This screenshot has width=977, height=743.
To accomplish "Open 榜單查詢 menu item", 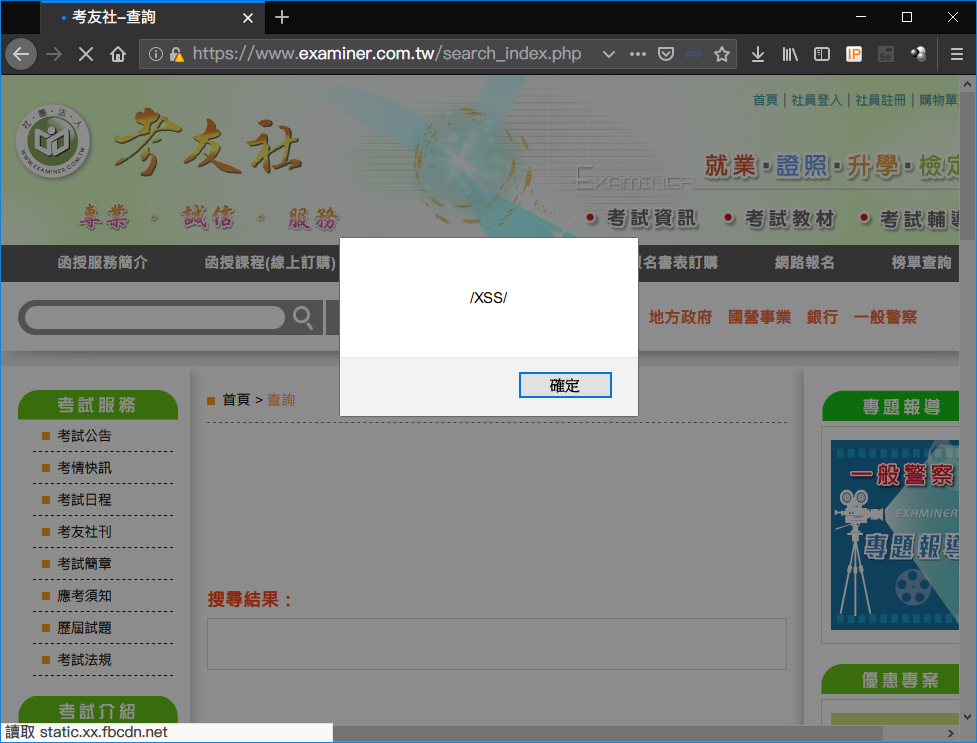I will (922, 263).
